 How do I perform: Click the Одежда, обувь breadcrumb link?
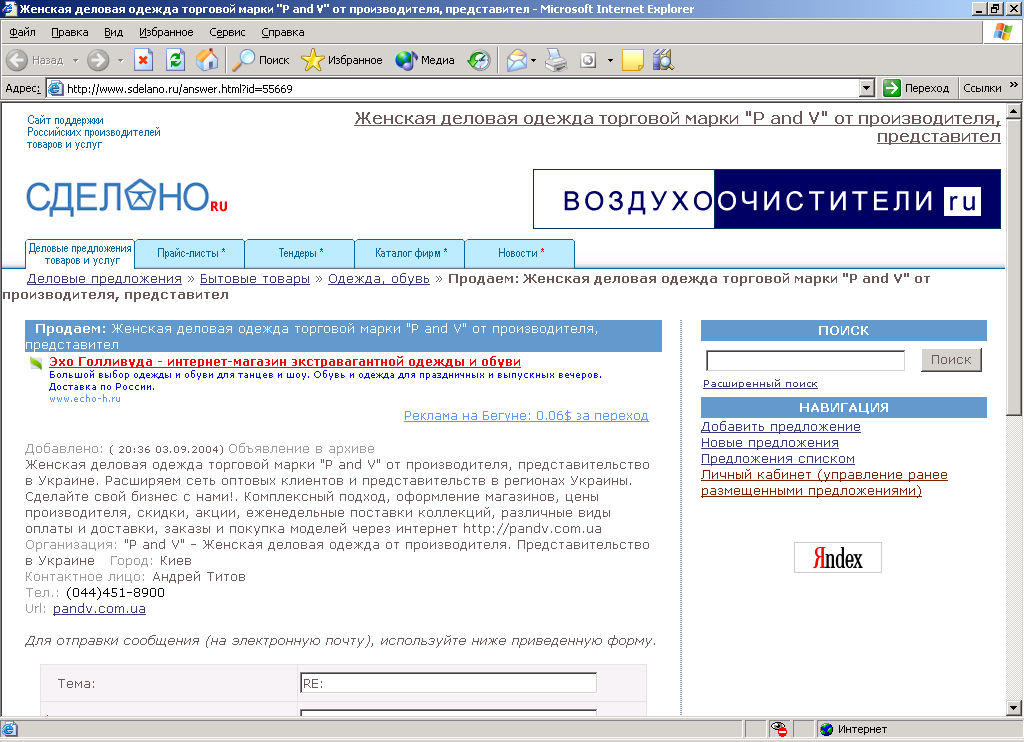pos(379,279)
